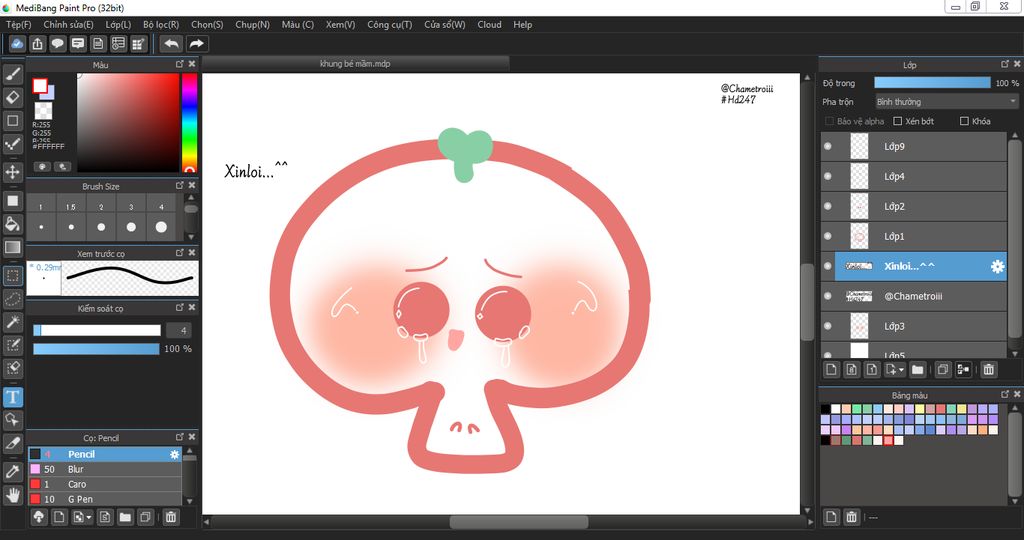
Task: Select the Blur brush
Action: click(104, 469)
